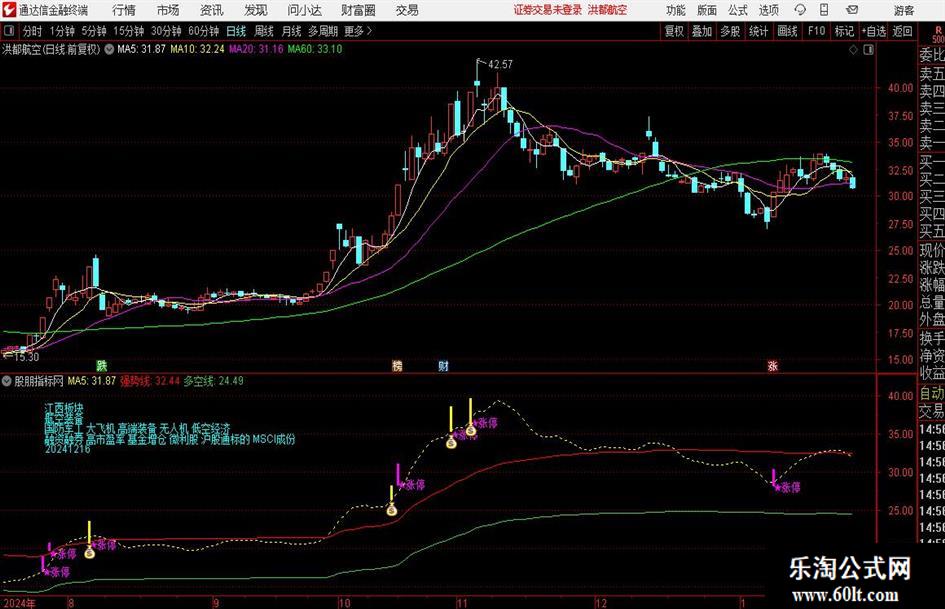The width and height of the screenshot is (945, 609).
Task: Select the 日线 daily chart tab
Action: [236, 31]
